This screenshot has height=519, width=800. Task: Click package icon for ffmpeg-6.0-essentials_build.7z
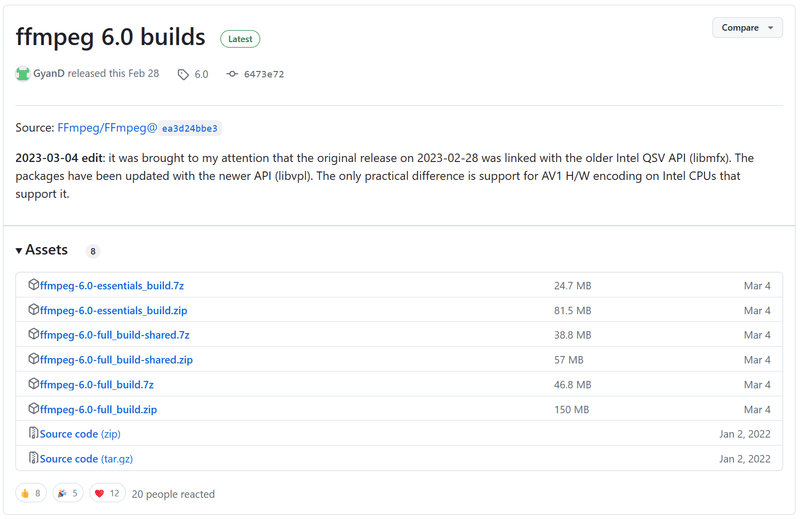click(34, 285)
